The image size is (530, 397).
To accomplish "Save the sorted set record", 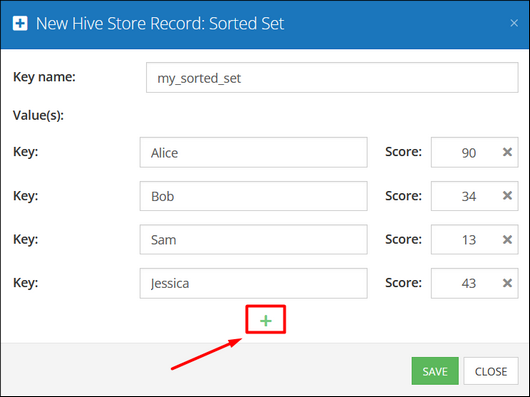I will 435,371.
